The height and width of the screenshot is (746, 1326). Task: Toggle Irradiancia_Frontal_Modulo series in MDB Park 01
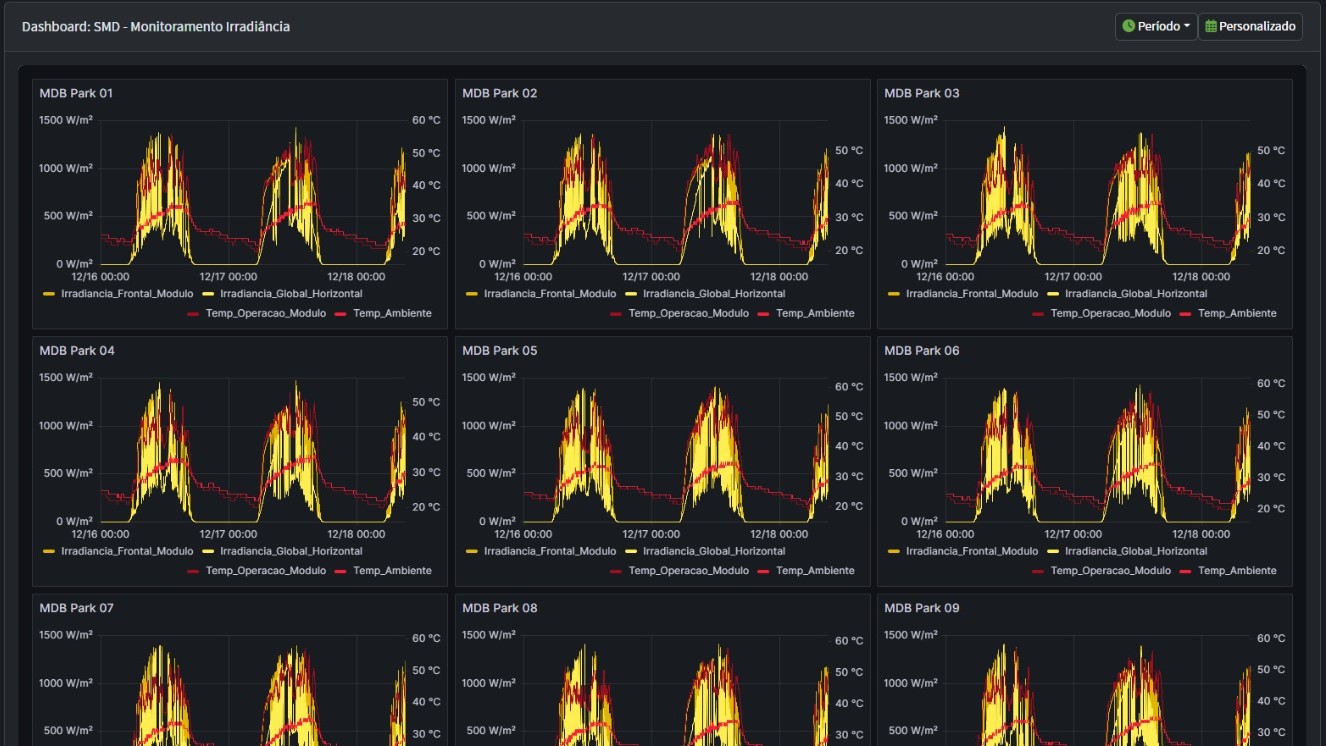127,294
